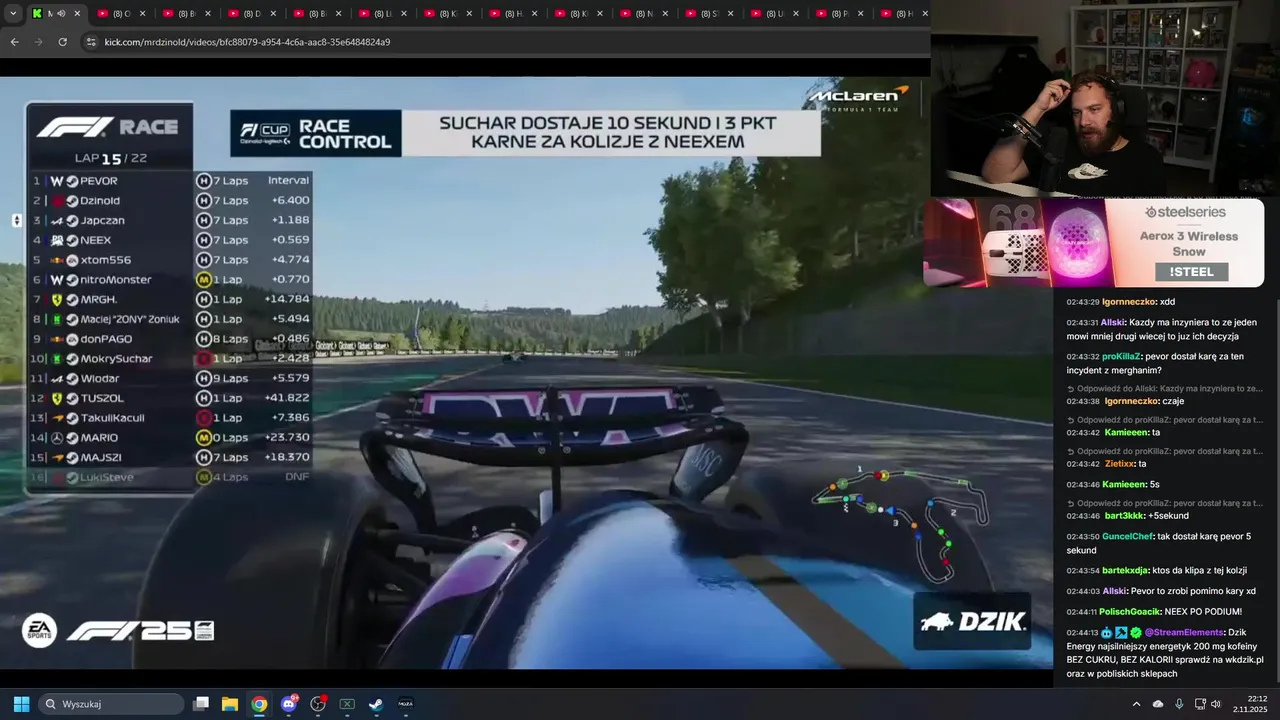Open File Explorer from the taskbar
This screenshot has height=720, width=1280.
pos(230,704)
